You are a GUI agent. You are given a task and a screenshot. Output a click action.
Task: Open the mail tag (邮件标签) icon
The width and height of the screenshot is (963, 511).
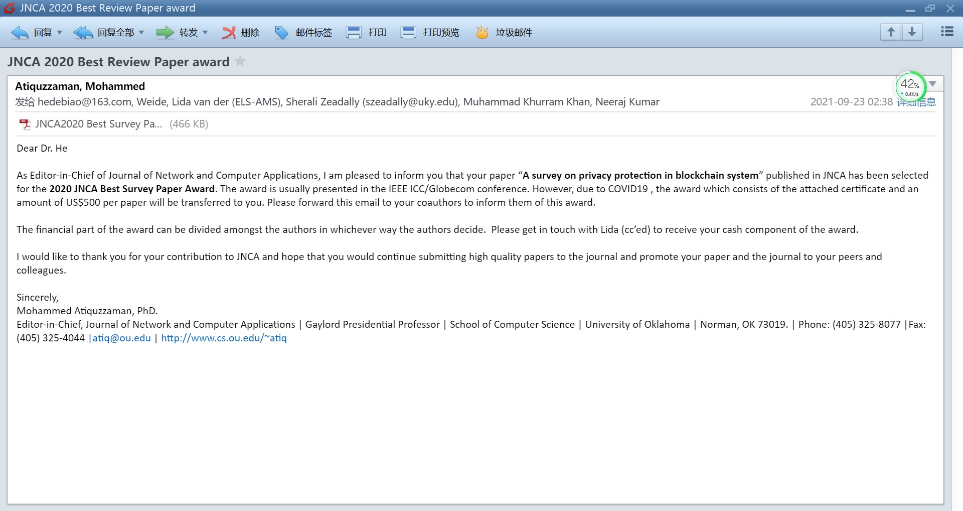point(282,32)
